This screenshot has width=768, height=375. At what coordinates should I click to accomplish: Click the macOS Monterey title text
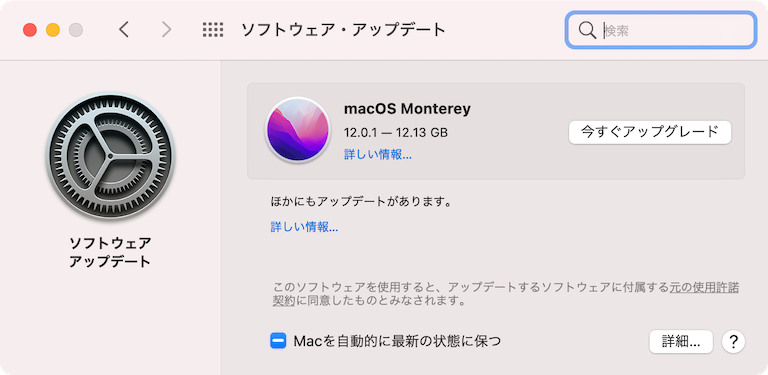[407, 108]
